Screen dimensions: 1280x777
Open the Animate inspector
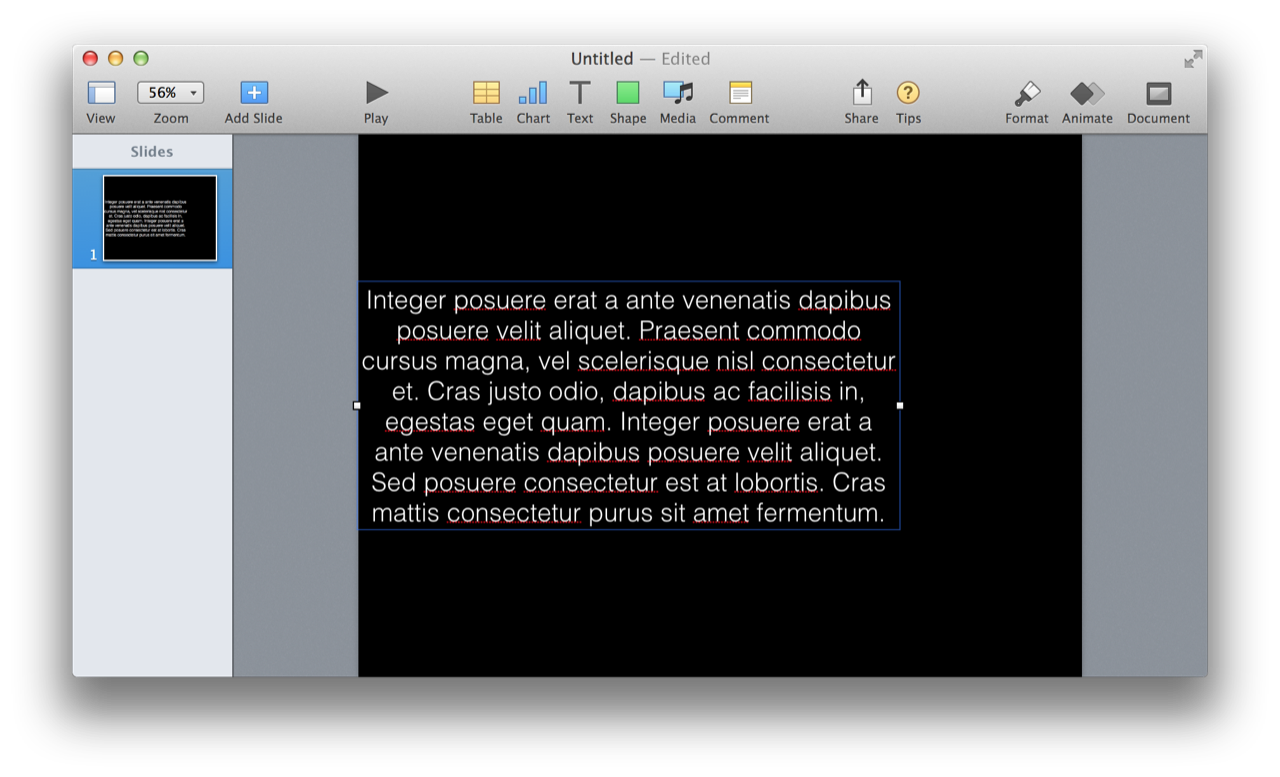coord(1087,93)
